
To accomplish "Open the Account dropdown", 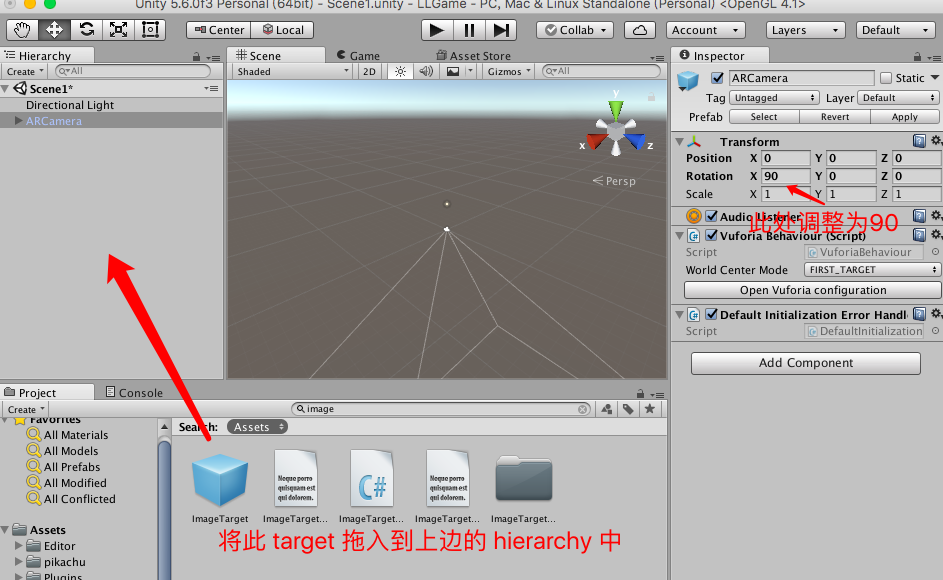I will tap(705, 30).
